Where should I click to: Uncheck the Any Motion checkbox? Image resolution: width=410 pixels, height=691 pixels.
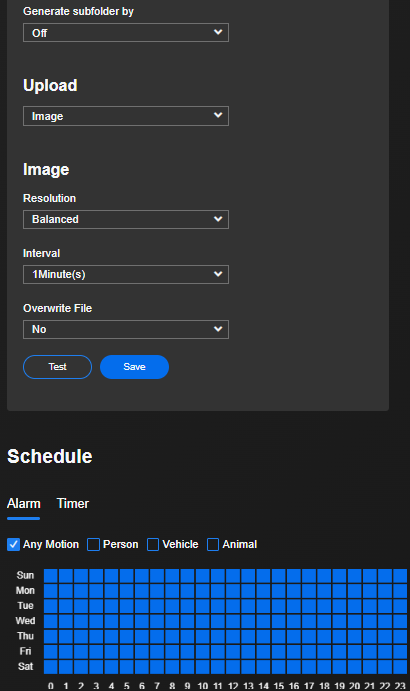(13, 545)
